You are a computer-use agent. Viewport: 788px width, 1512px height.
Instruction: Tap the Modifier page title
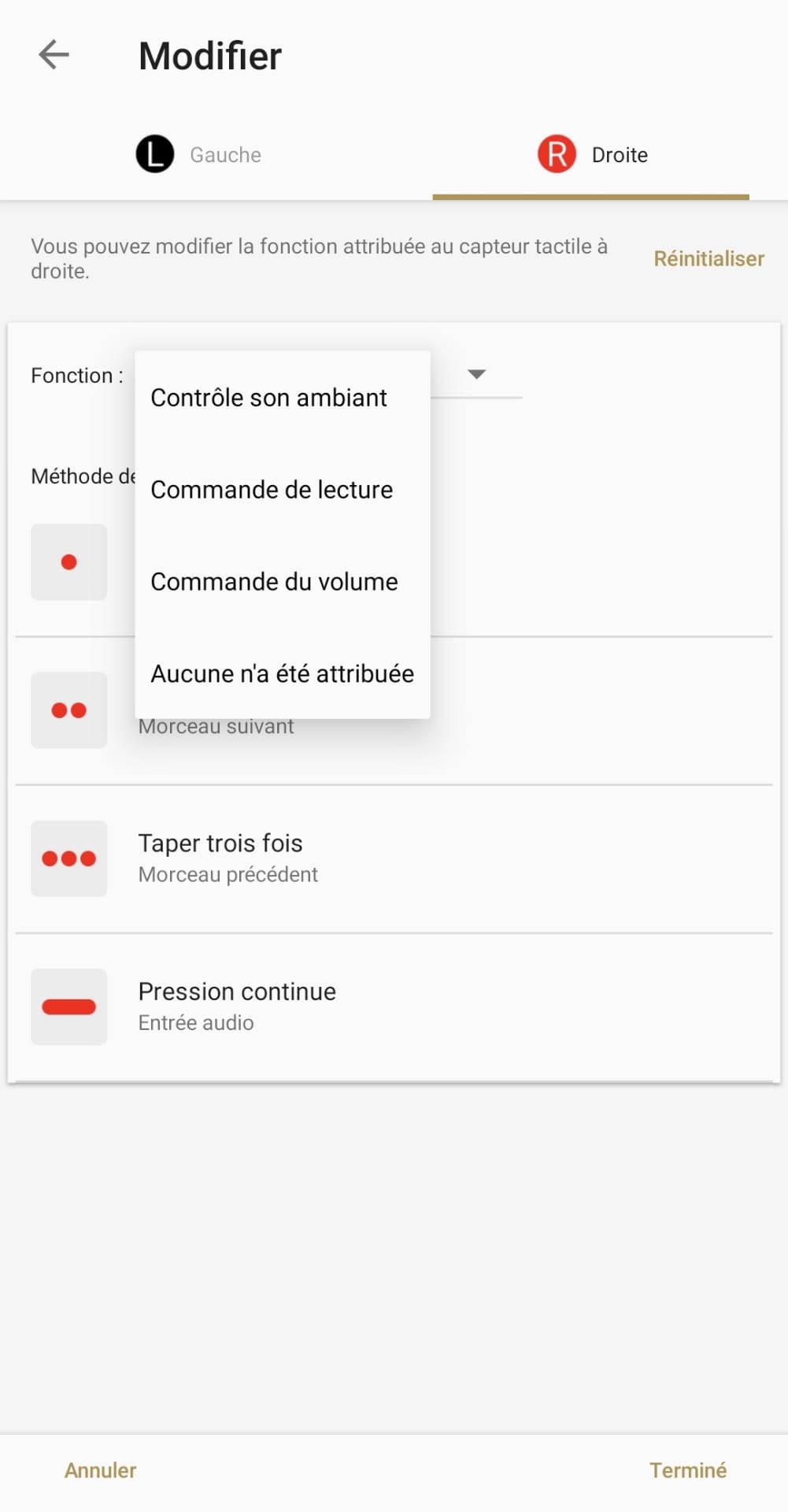209,56
